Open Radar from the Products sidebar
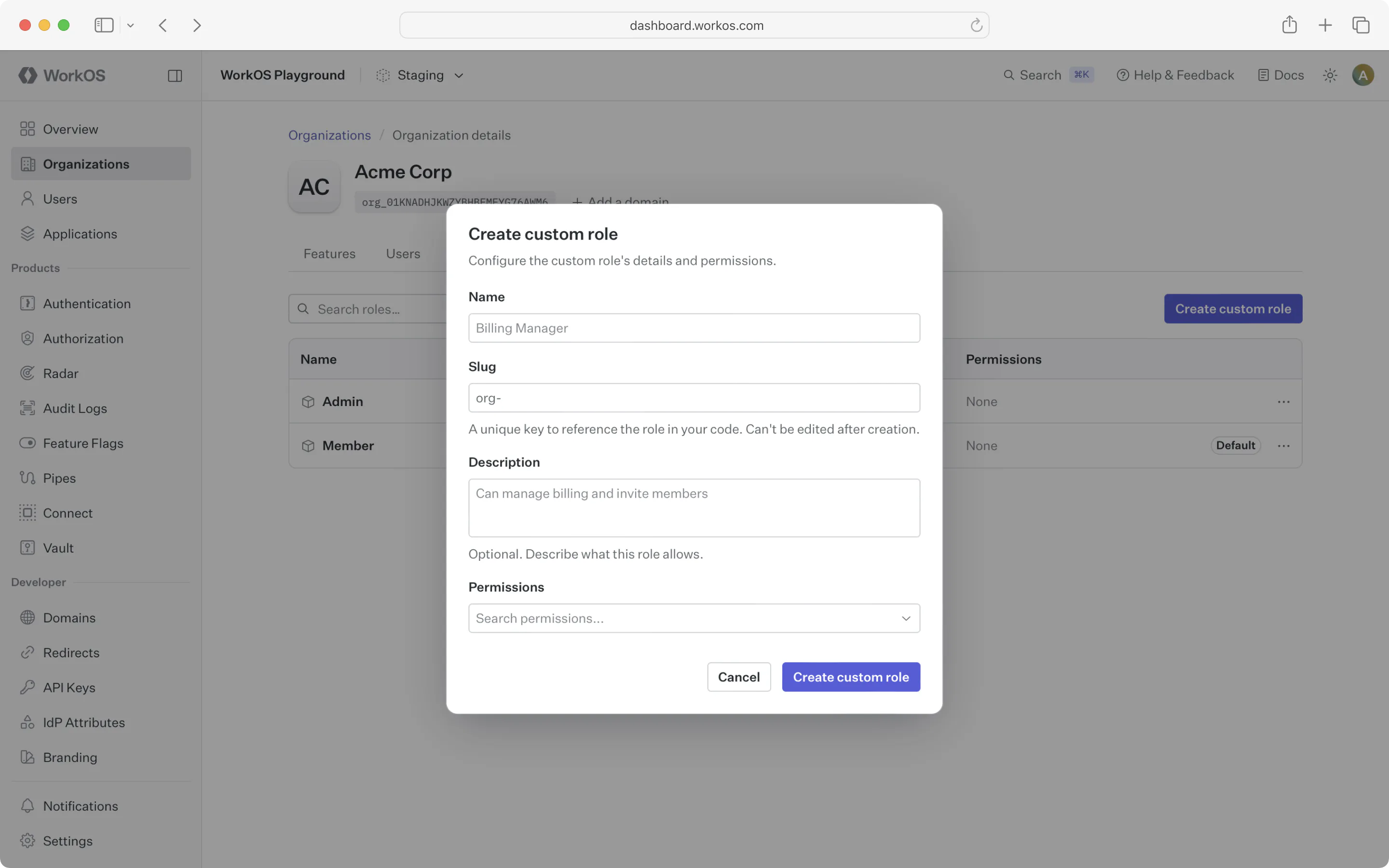Screen dimensions: 1389x868 click(60, 373)
